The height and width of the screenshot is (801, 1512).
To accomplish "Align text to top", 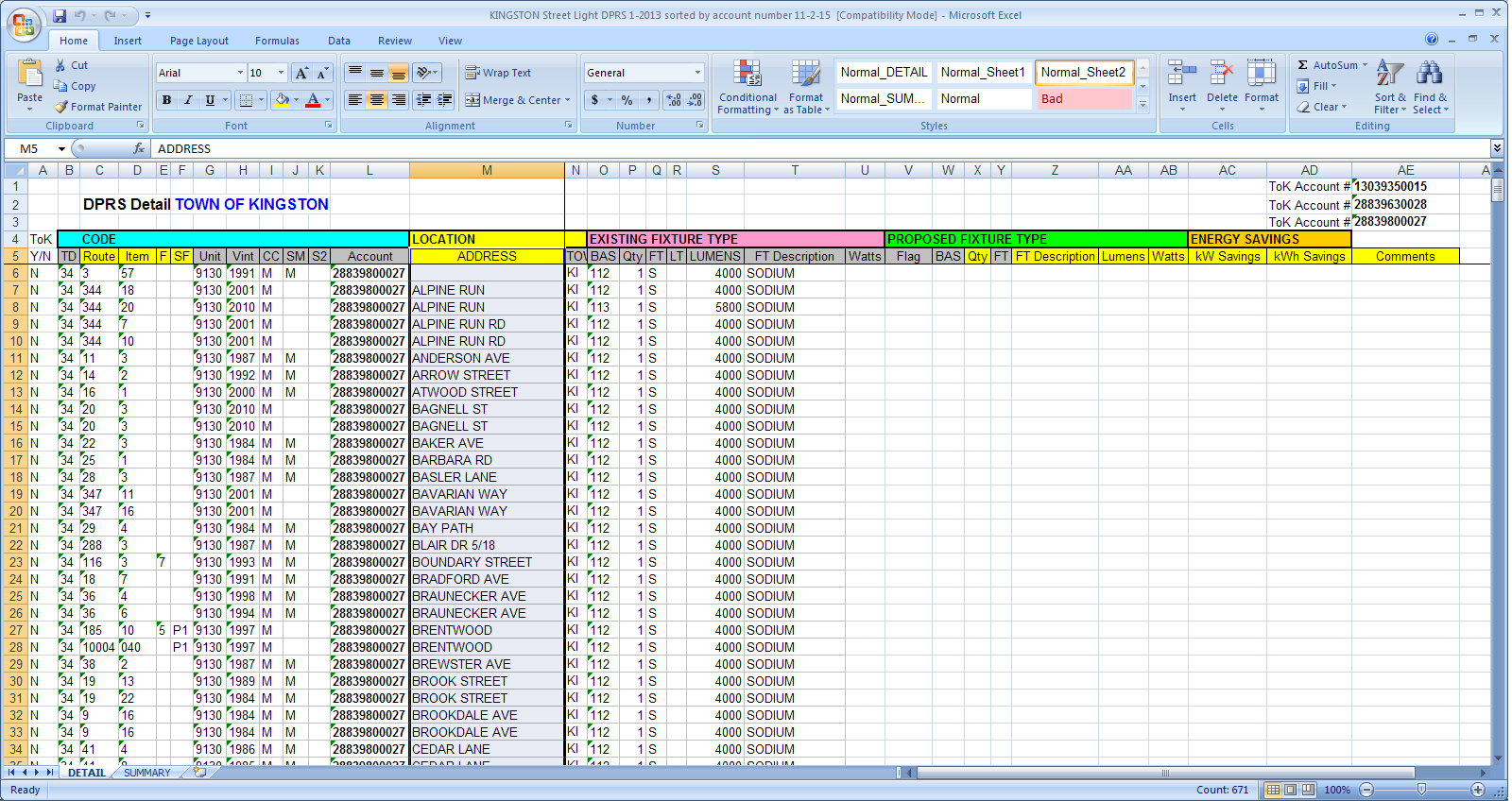I will (355, 73).
